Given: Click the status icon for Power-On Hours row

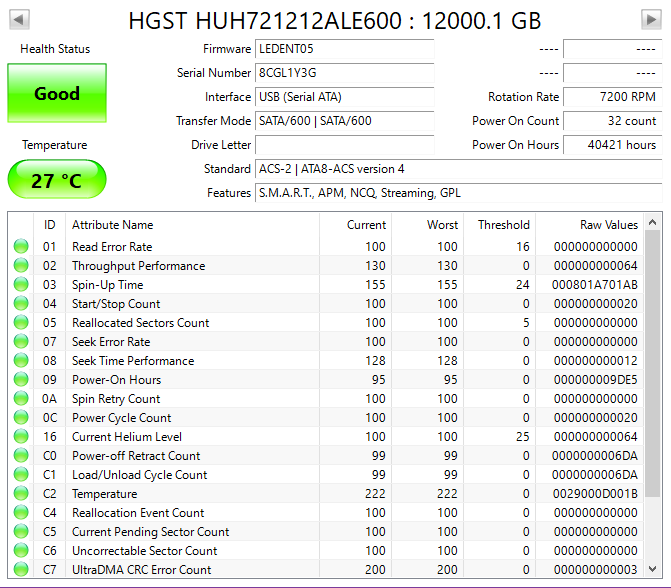Looking at the screenshot, I should click(x=20, y=380).
